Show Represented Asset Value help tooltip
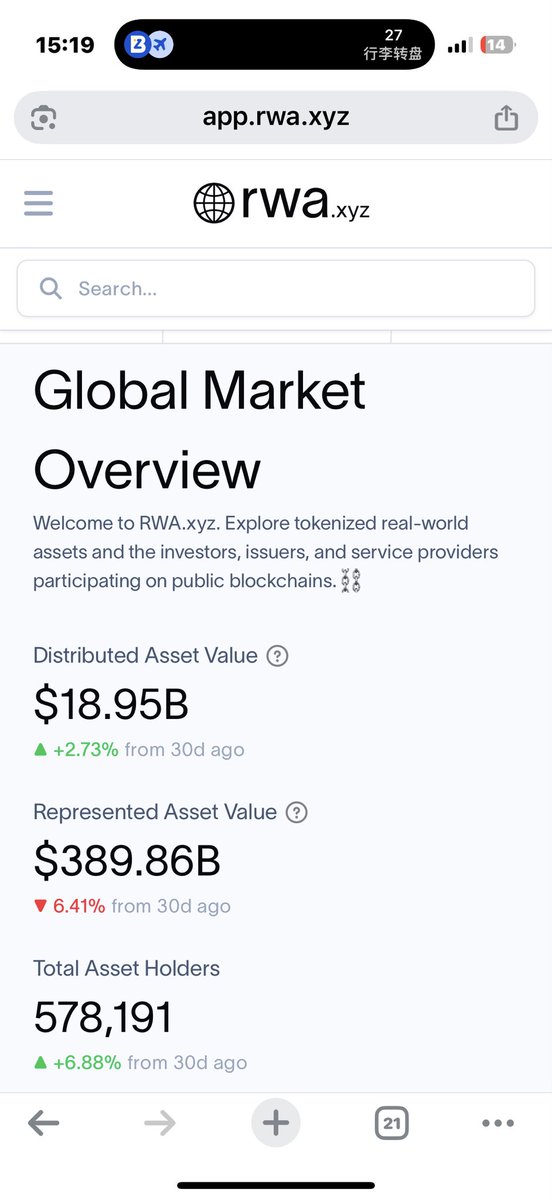Screen dimensions: 552x1200 coord(297,812)
